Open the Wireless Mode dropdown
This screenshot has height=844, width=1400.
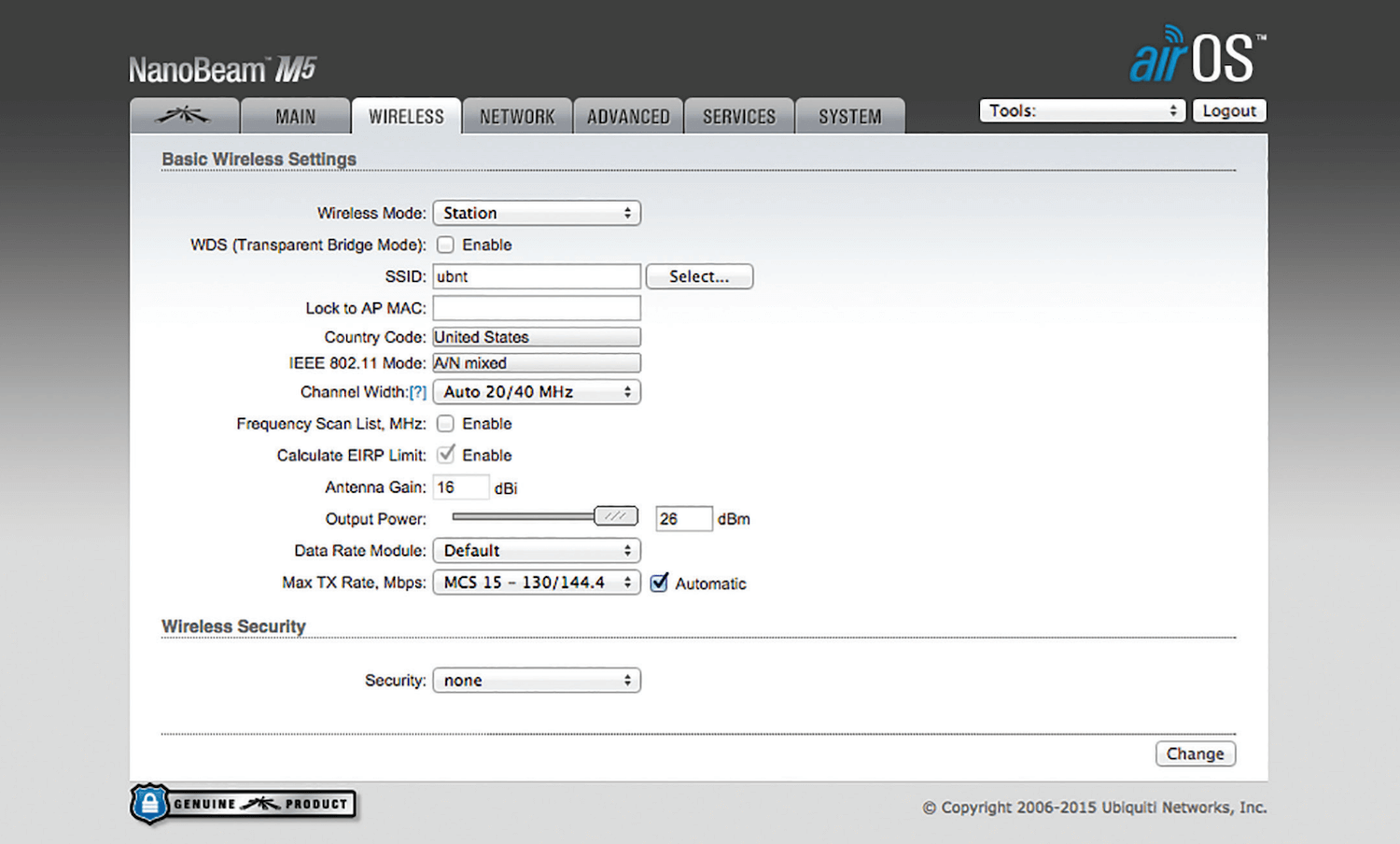[x=537, y=213]
